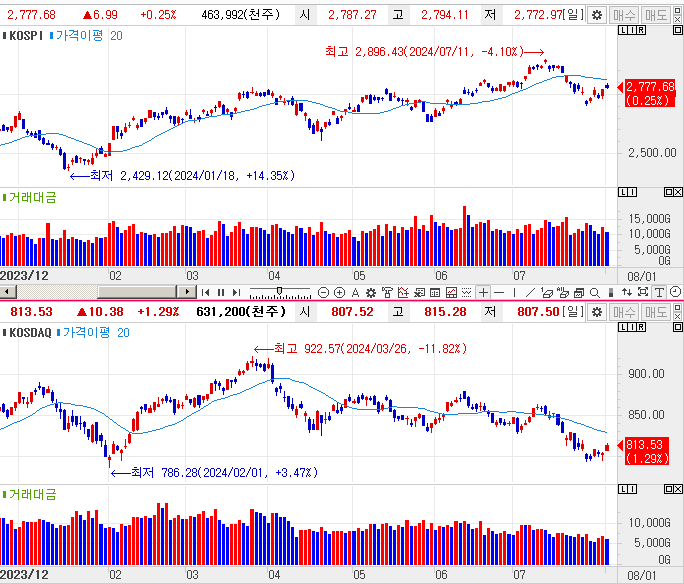Image resolution: width=684 pixels, height=584 pixels.
Task: Click the KOSPI current price tag 2,777.68
Action: (650, 93)
